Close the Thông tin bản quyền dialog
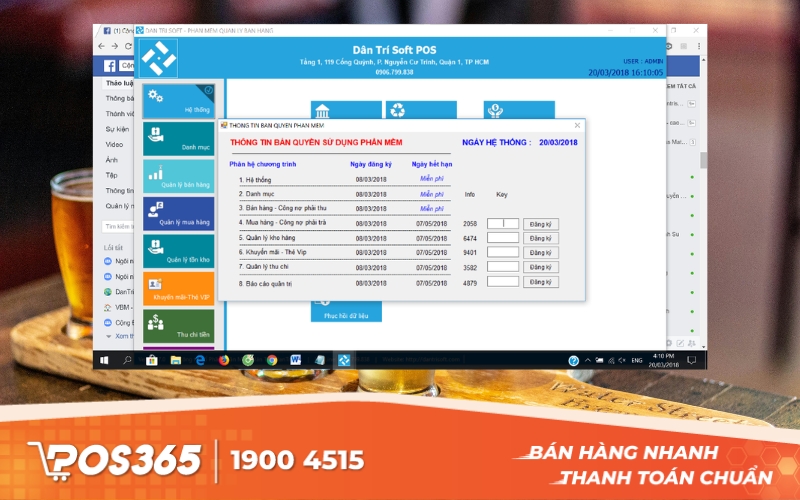Screen dimensions: 800x500 click(577, 125)
